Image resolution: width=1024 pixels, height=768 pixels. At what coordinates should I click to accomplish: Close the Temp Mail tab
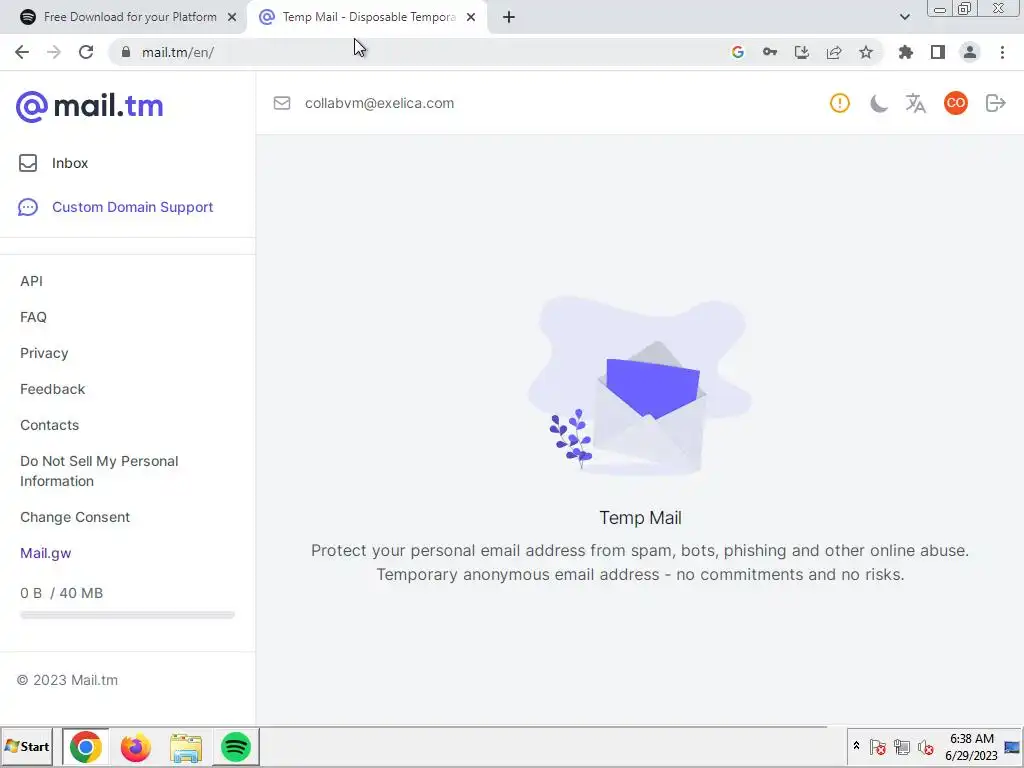coord(471,17)
